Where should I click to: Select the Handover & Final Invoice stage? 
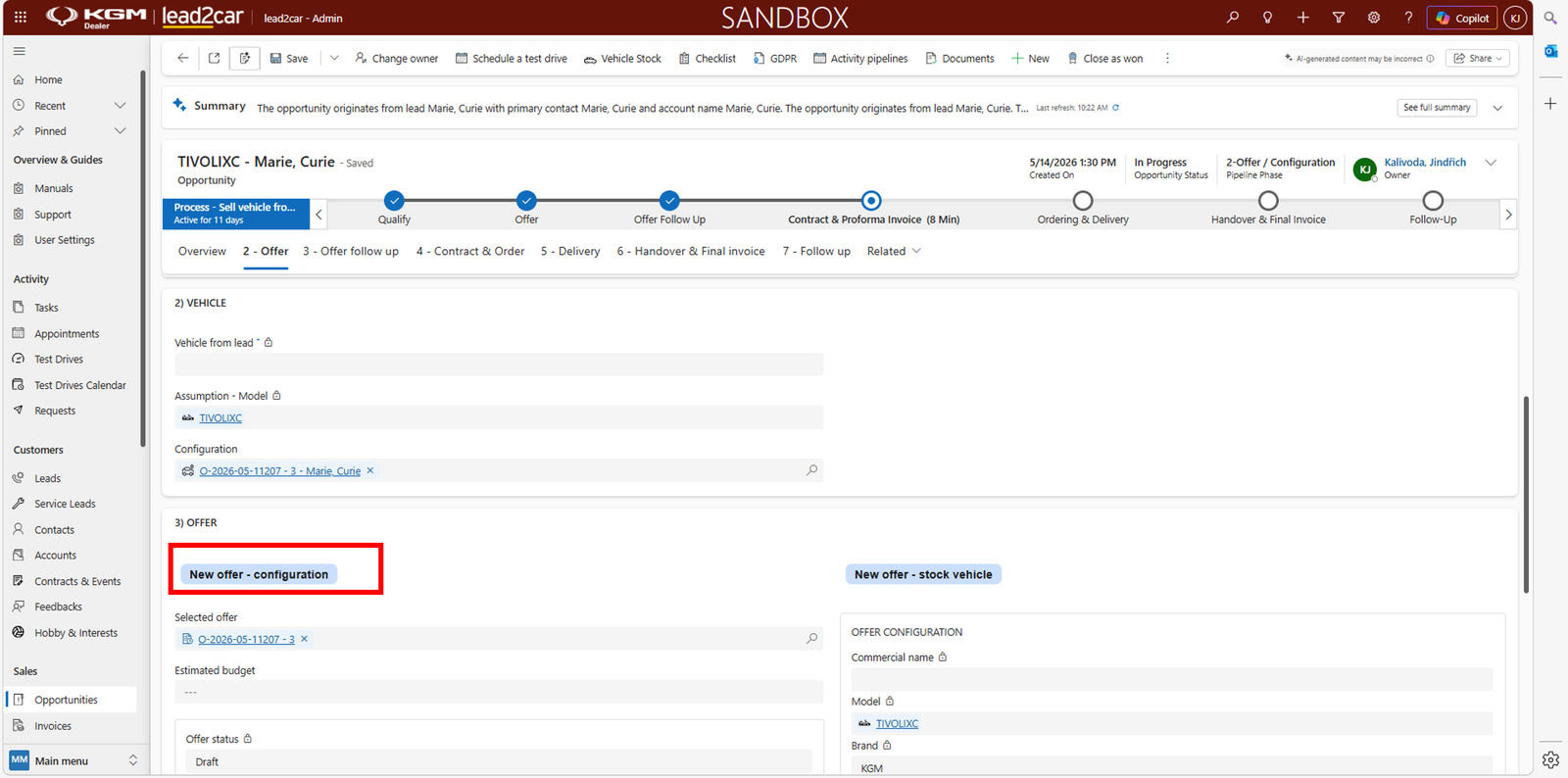coord(1268,201)
